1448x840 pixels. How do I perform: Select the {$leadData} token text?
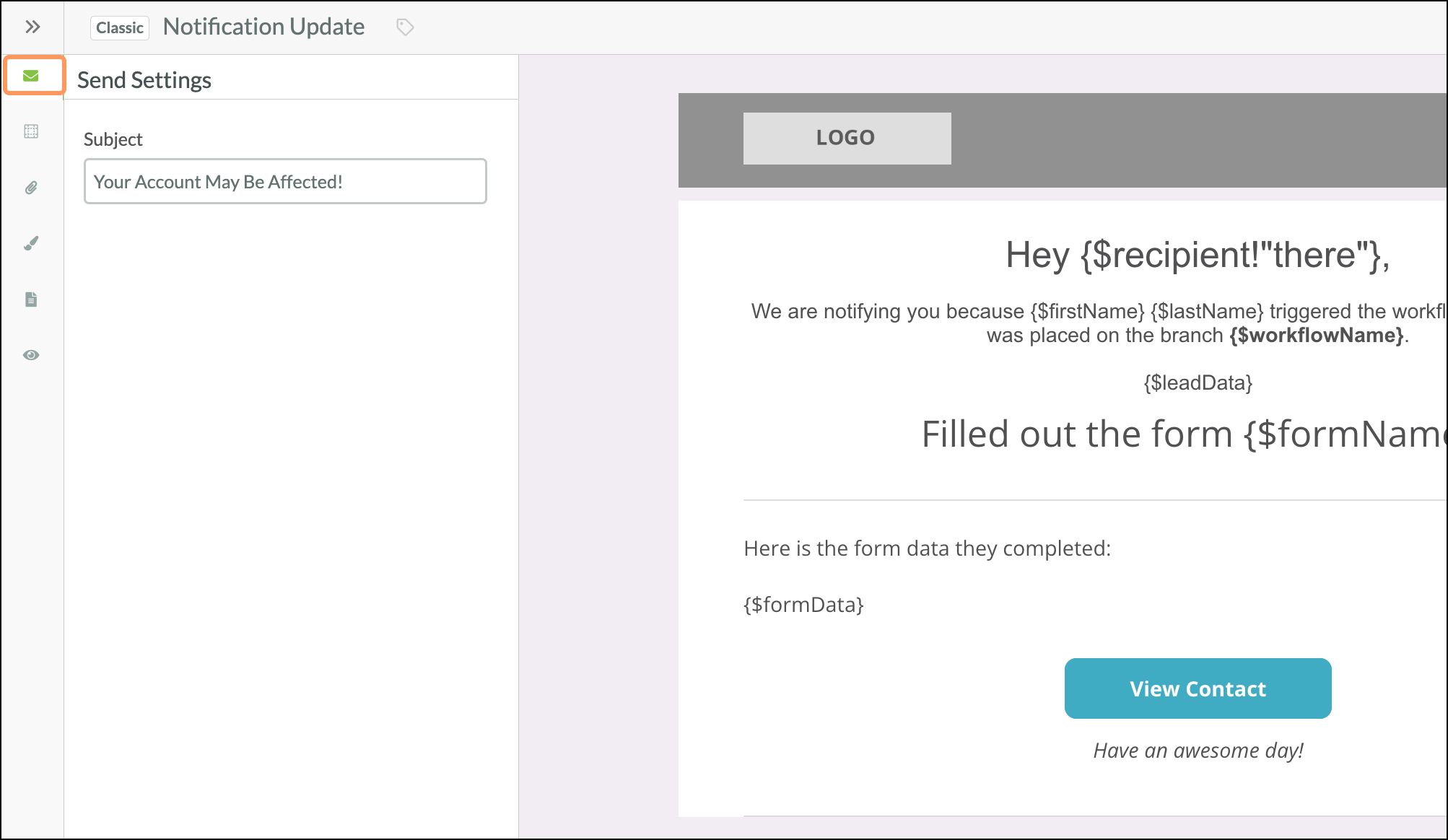coord(1198,382)
